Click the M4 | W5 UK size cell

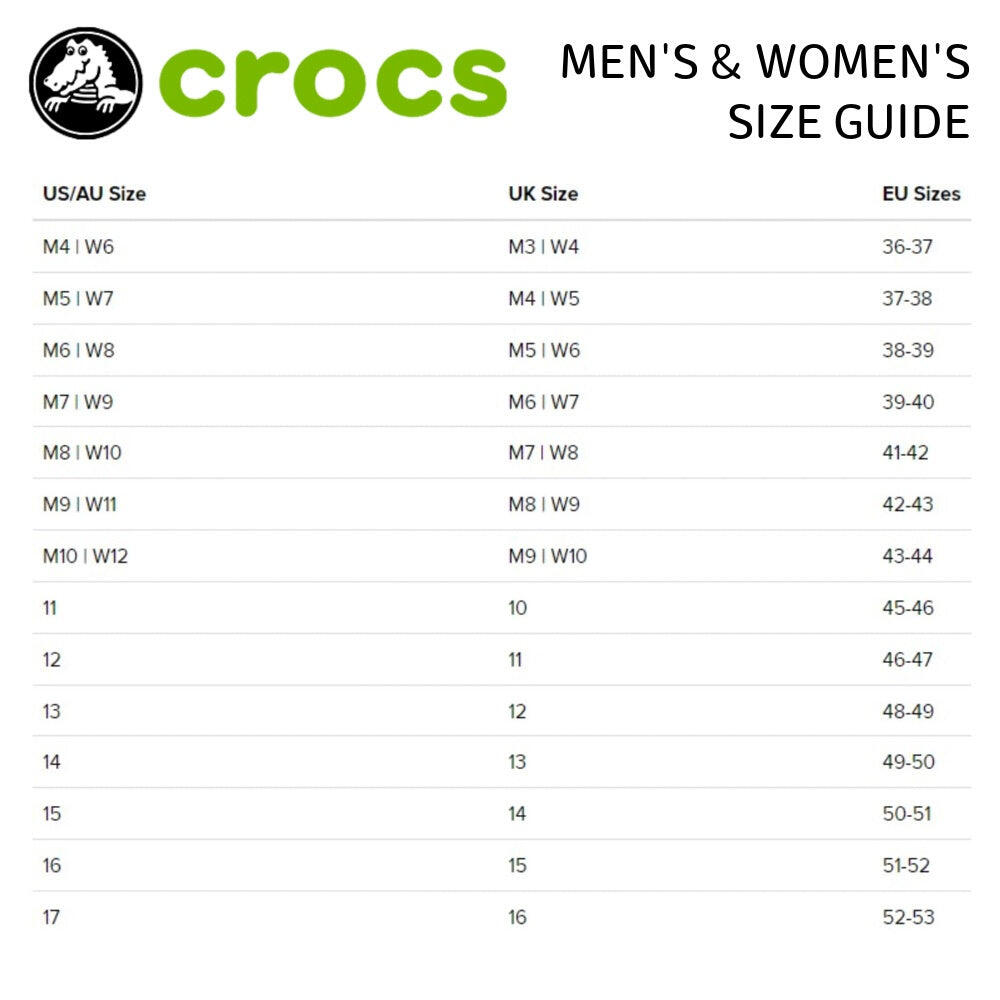(543, 299)
